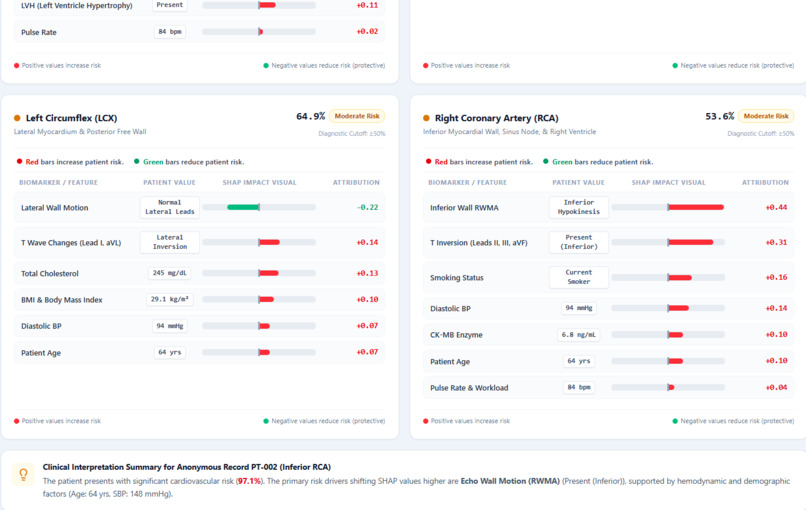Select the '84 bpm' Pulse Rate & Workload value
The height and width of the screenshot is (510, 806).
click(x=579, y=387)
